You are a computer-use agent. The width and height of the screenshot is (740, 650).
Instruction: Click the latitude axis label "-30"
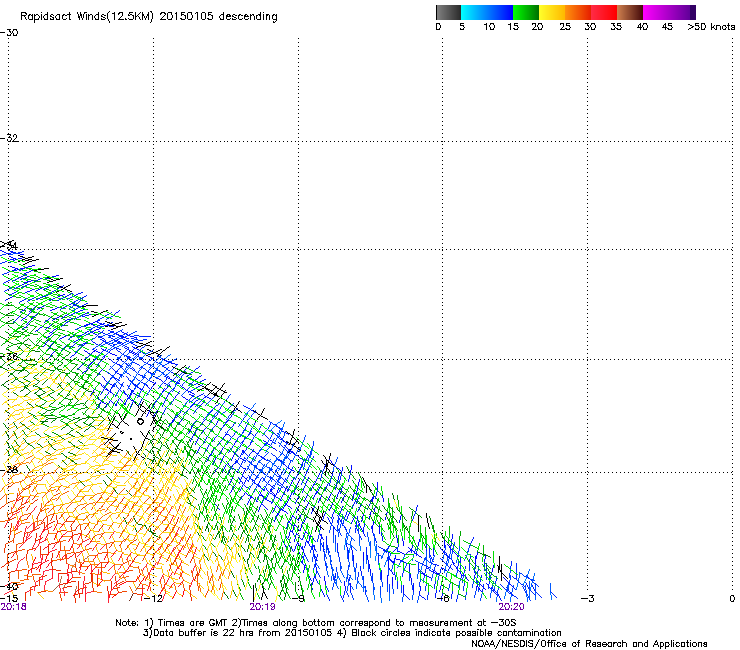[x=9, y=33]
